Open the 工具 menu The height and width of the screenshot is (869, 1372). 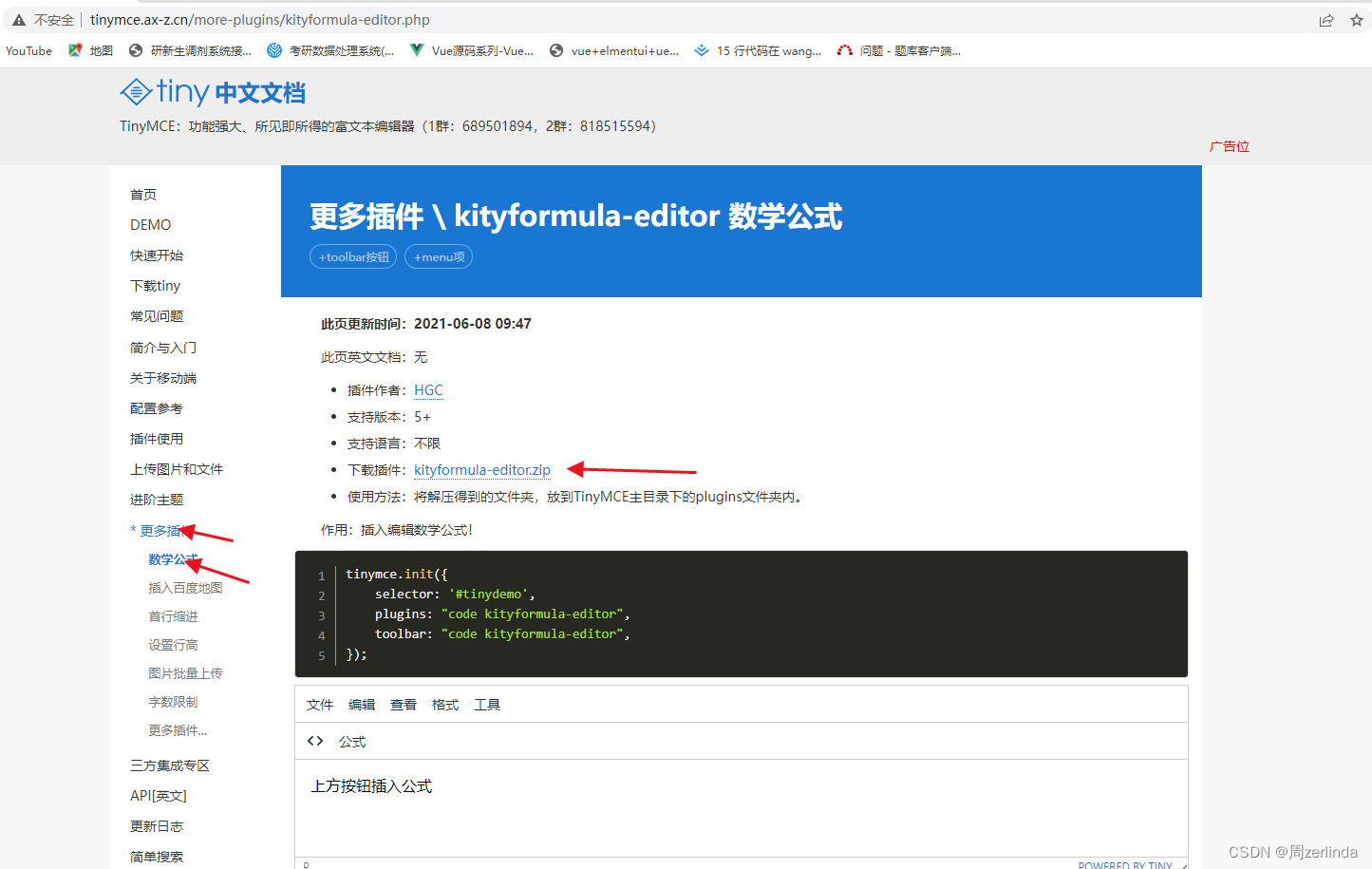tap(487, 704)
